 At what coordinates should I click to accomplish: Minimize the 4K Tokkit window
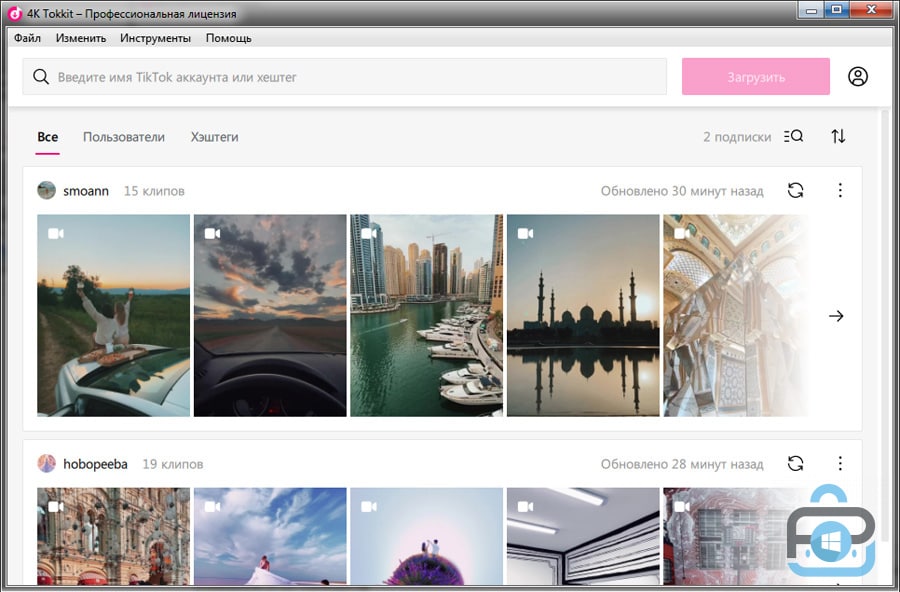[x=811, y=10]
